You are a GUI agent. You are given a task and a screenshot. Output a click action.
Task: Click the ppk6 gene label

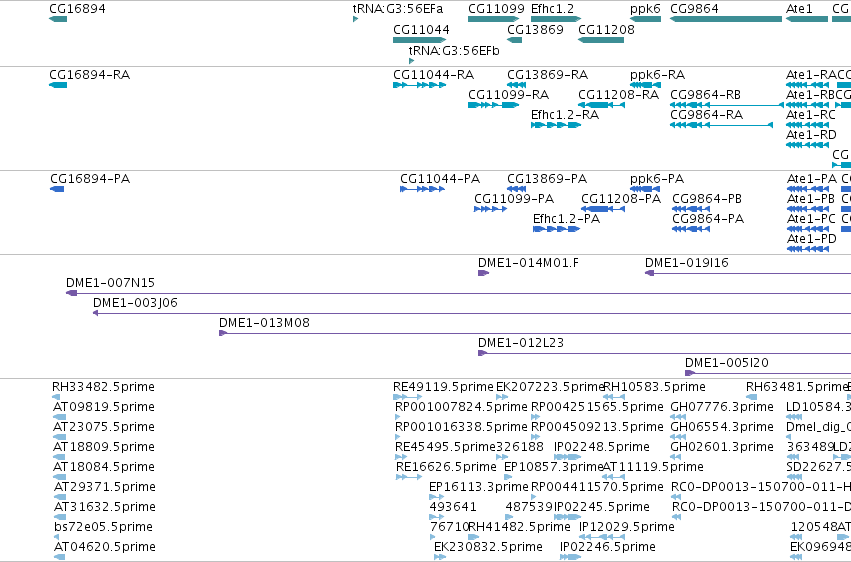tap(645, 9)
